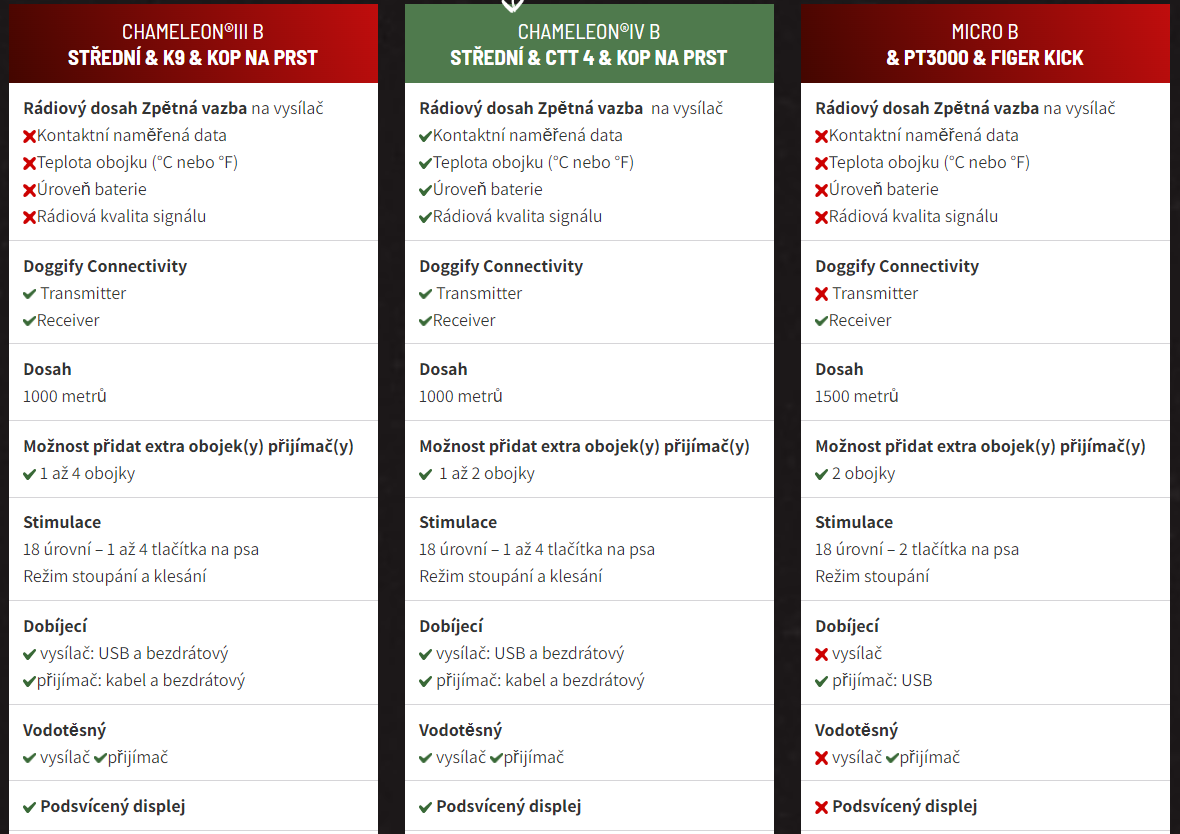Click 'Rádiový dosah Zpětná vazba' heading in Chameleon III
Screen dimensions: 1180x834
pos(135,108)
